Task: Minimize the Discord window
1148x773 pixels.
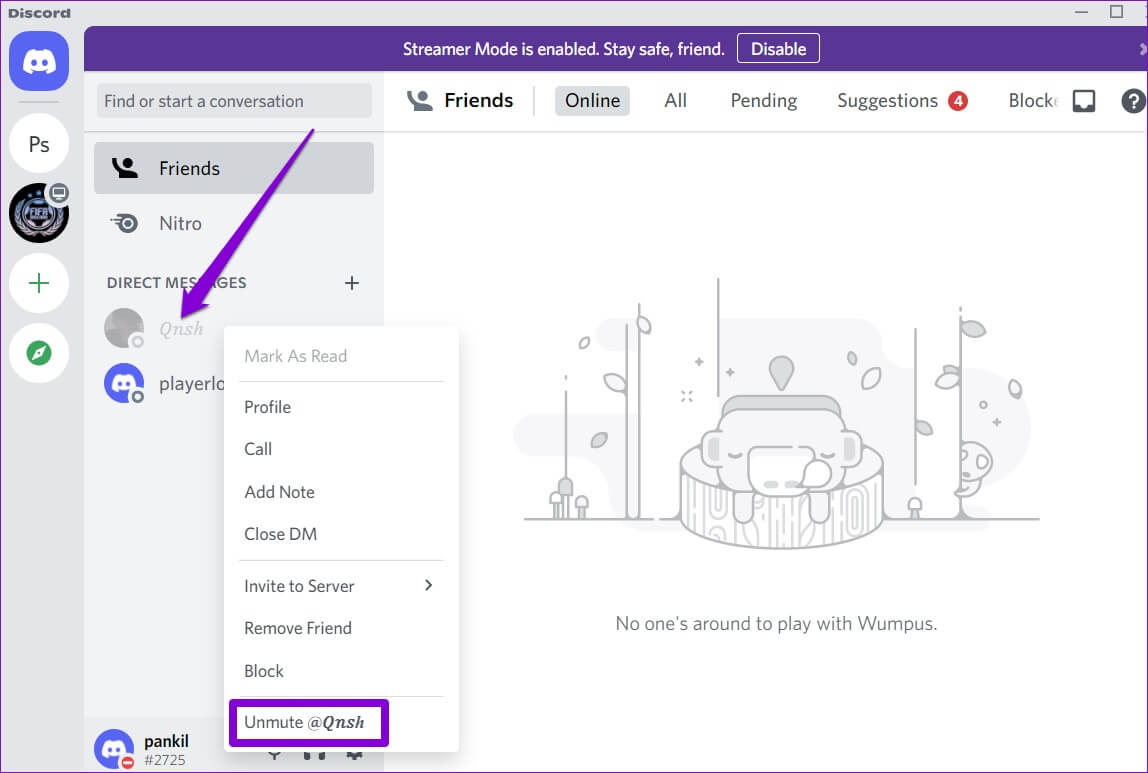Action: [x=1081, y=12]
